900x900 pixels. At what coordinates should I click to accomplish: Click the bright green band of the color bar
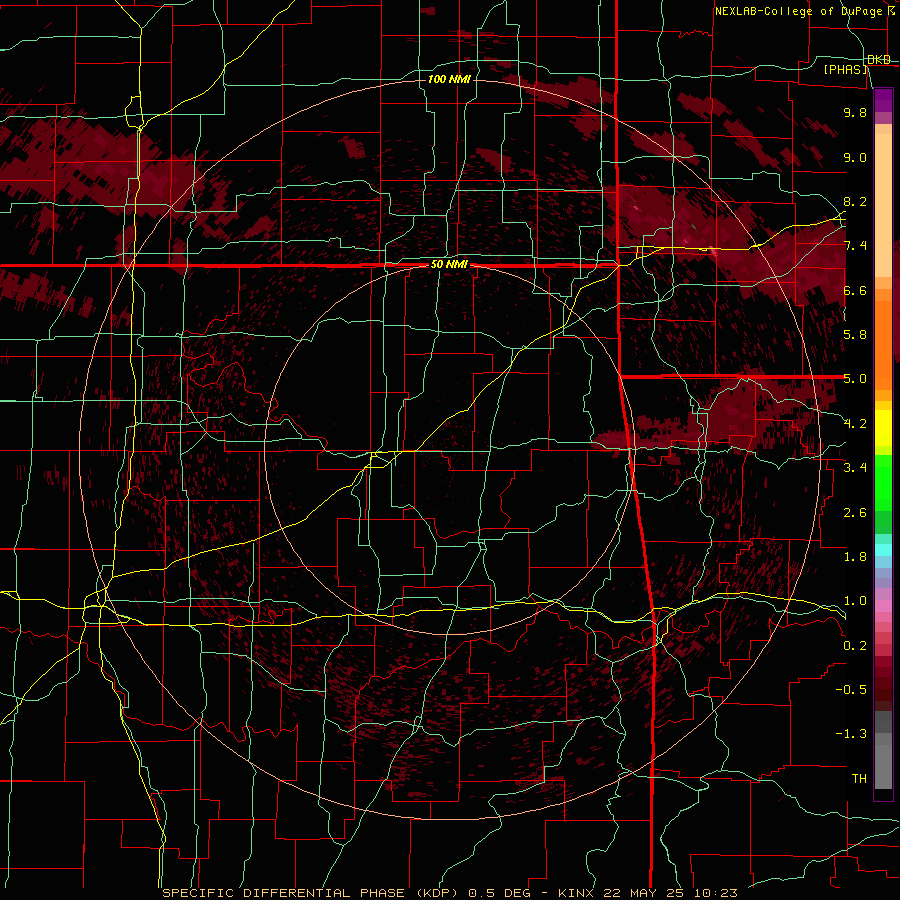point(883,483)
